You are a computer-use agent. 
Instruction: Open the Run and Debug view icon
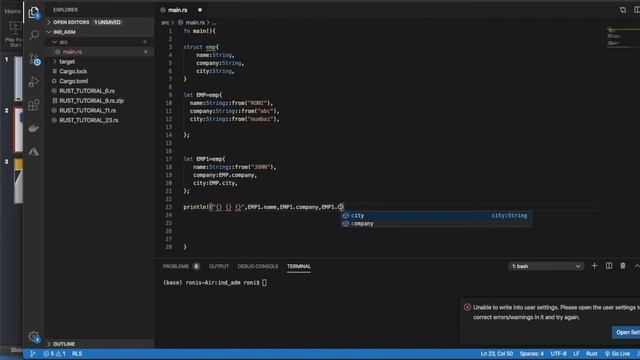point(34,82)
